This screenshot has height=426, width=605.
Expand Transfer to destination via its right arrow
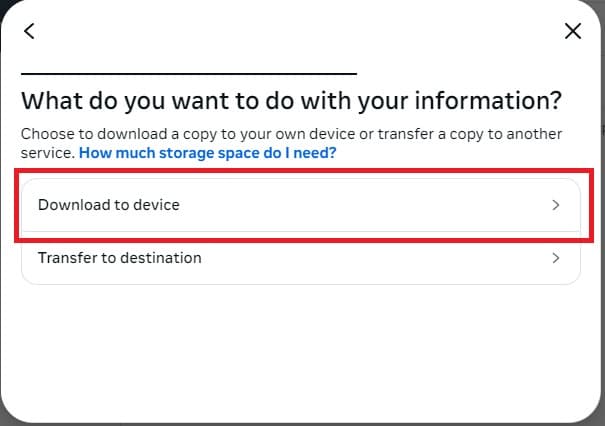(x=555, y=258)
